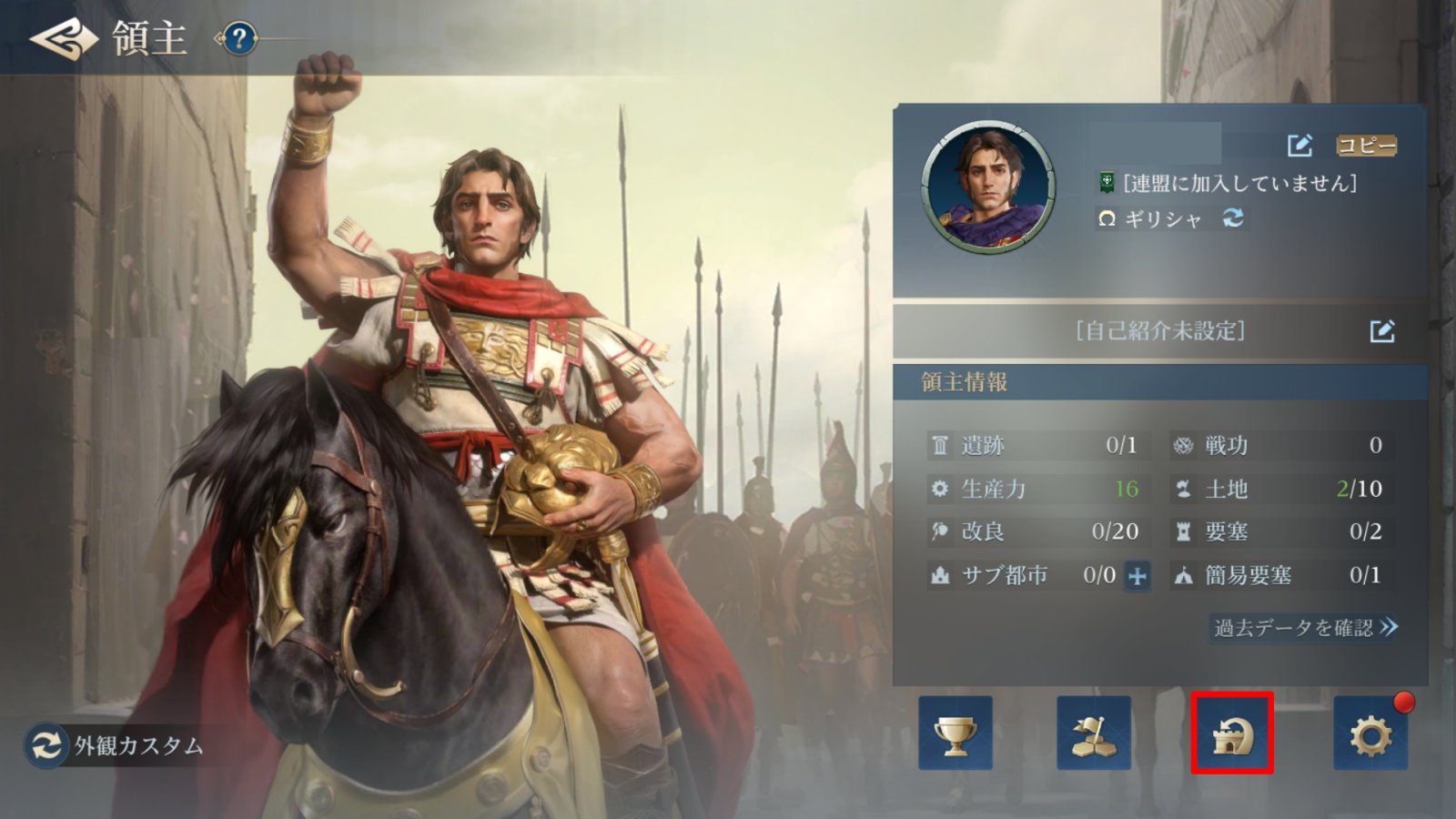Click the lord avatar portrait
This screenshot has height=819, width=1456.
click(988, 187)
